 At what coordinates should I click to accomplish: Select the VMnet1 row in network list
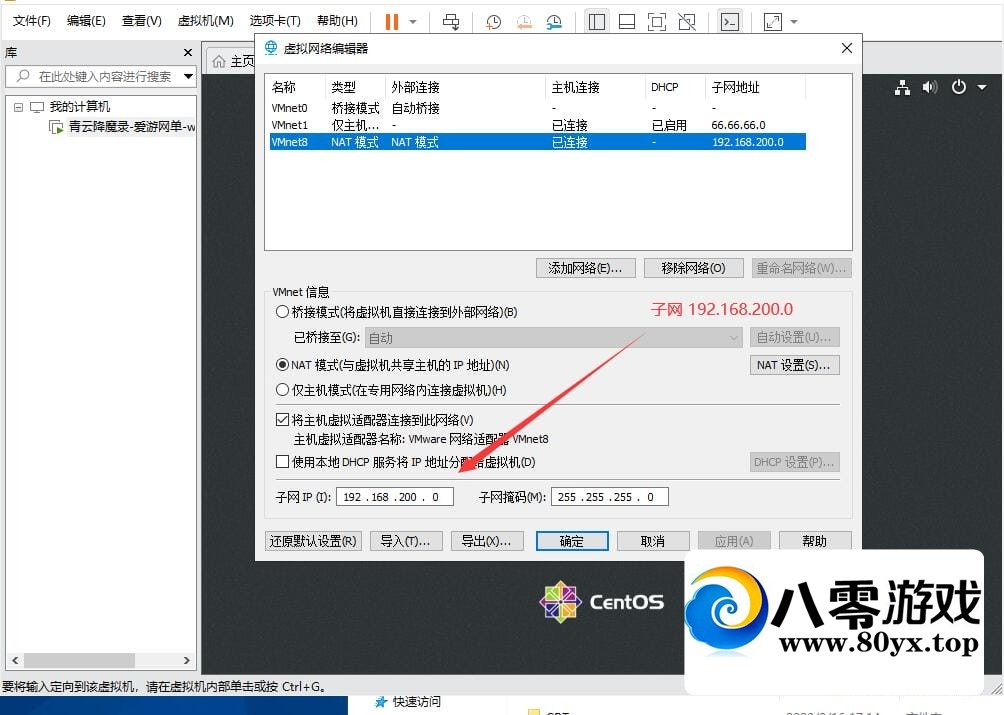[x=537, y=125]
